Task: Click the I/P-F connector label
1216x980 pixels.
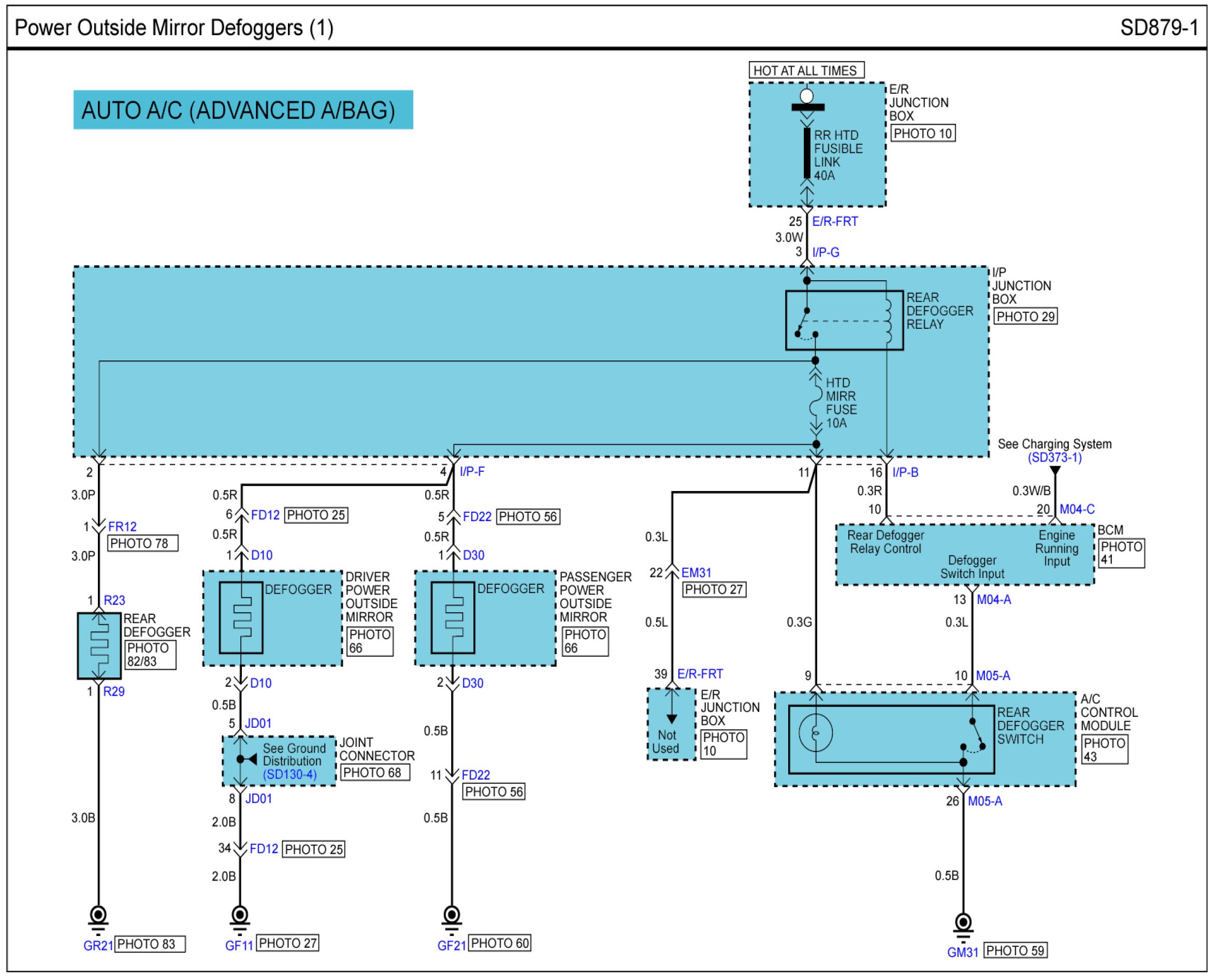Action: [472, 472]
